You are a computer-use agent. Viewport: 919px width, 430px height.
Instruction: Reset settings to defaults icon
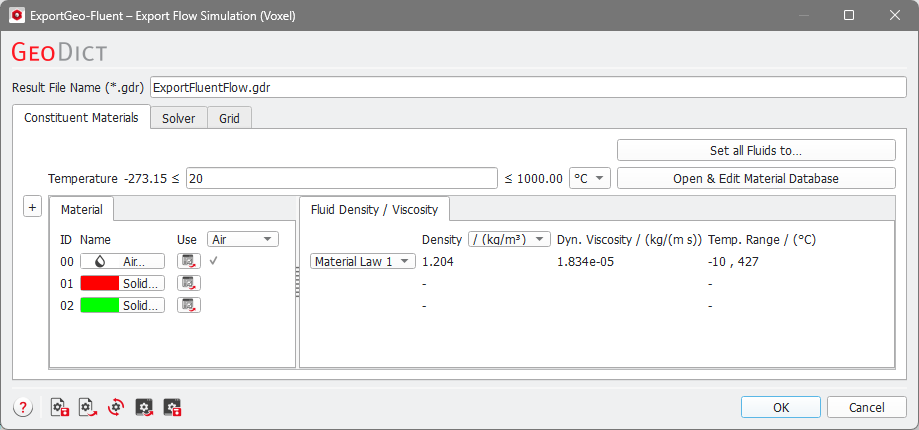[x=116, y=407]
